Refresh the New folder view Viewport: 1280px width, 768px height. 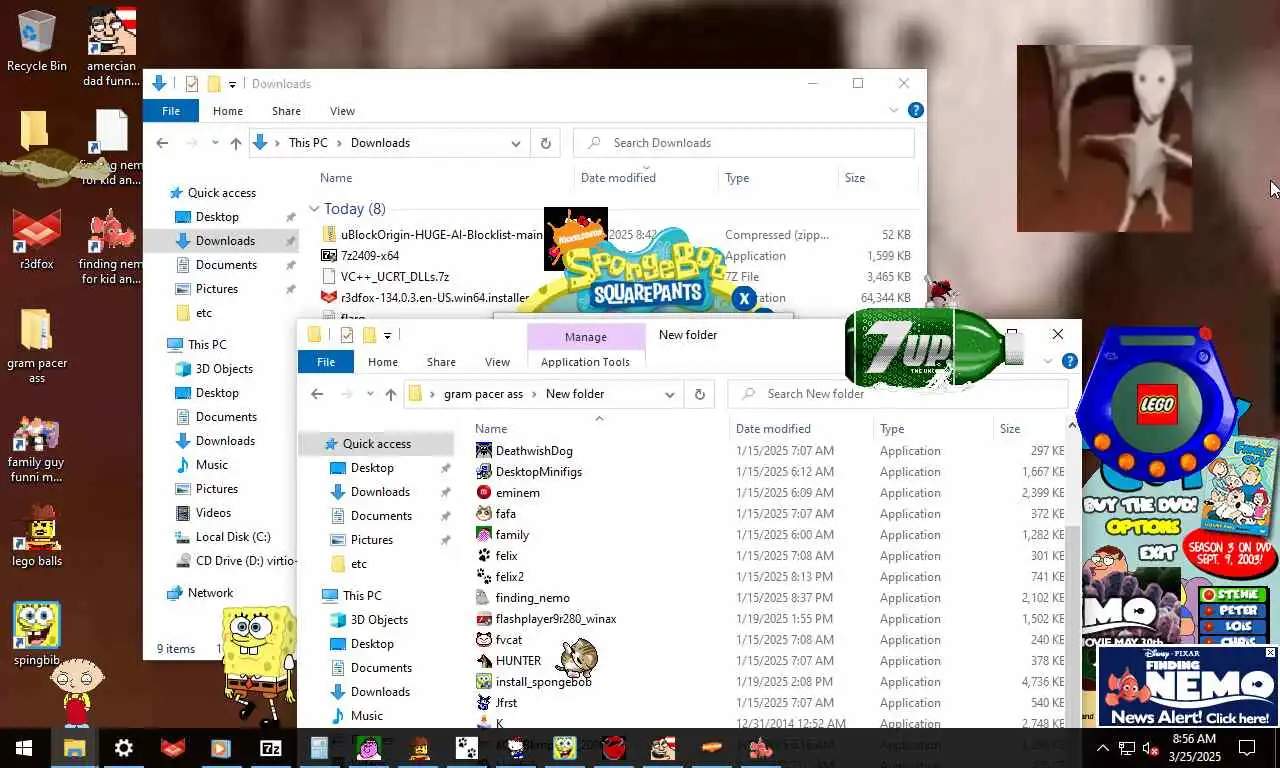(x=700, y=394)
